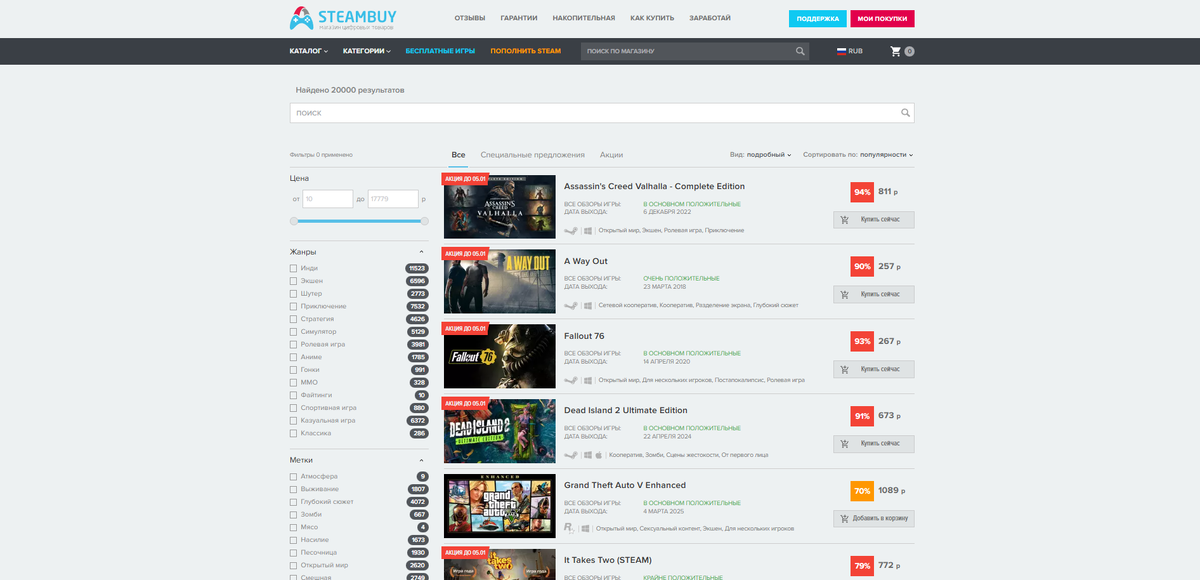Open the RUB currency selector
Image resolution: width=1200 pixels, height=580 pixels.
point(850,51)
